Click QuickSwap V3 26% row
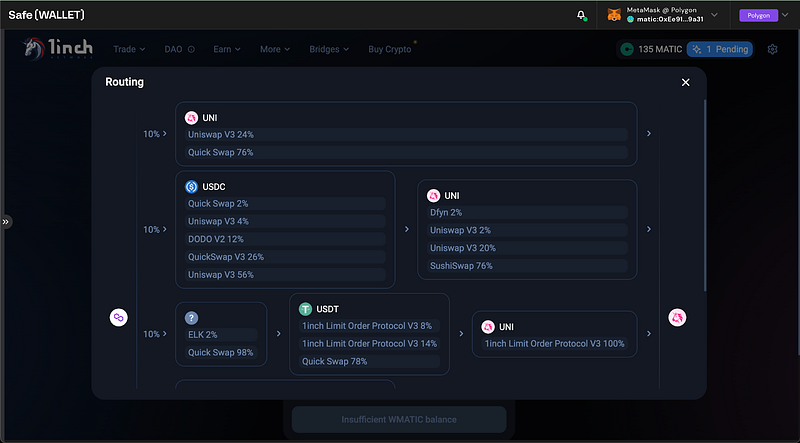800x443 pixels. [x=285, y=257]
